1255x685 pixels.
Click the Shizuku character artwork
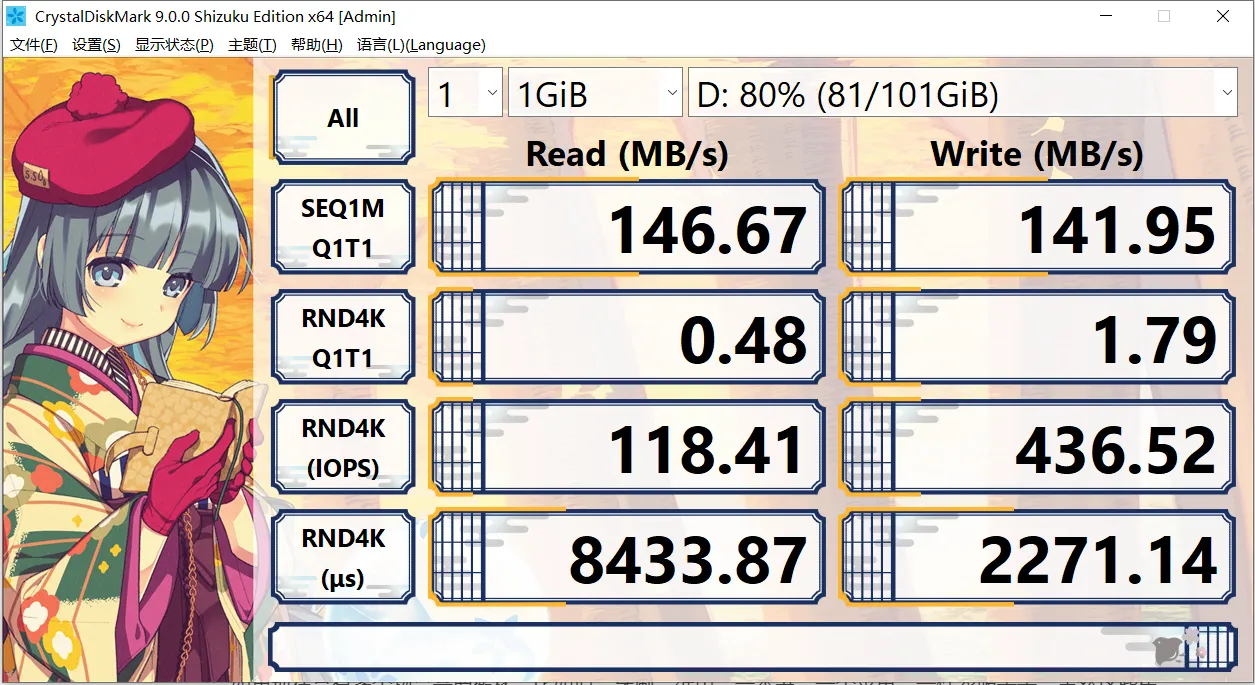pyautogui.click(x=130, y=370)
